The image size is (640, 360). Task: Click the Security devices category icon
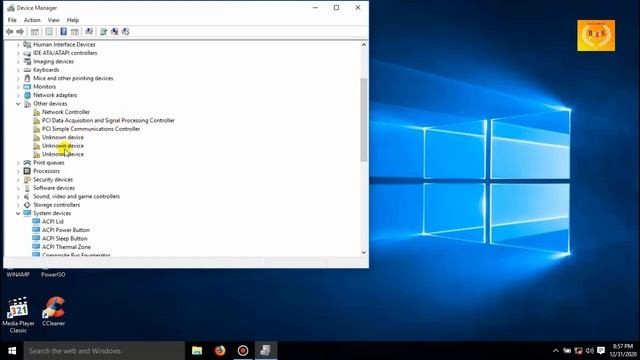[27, 180]
